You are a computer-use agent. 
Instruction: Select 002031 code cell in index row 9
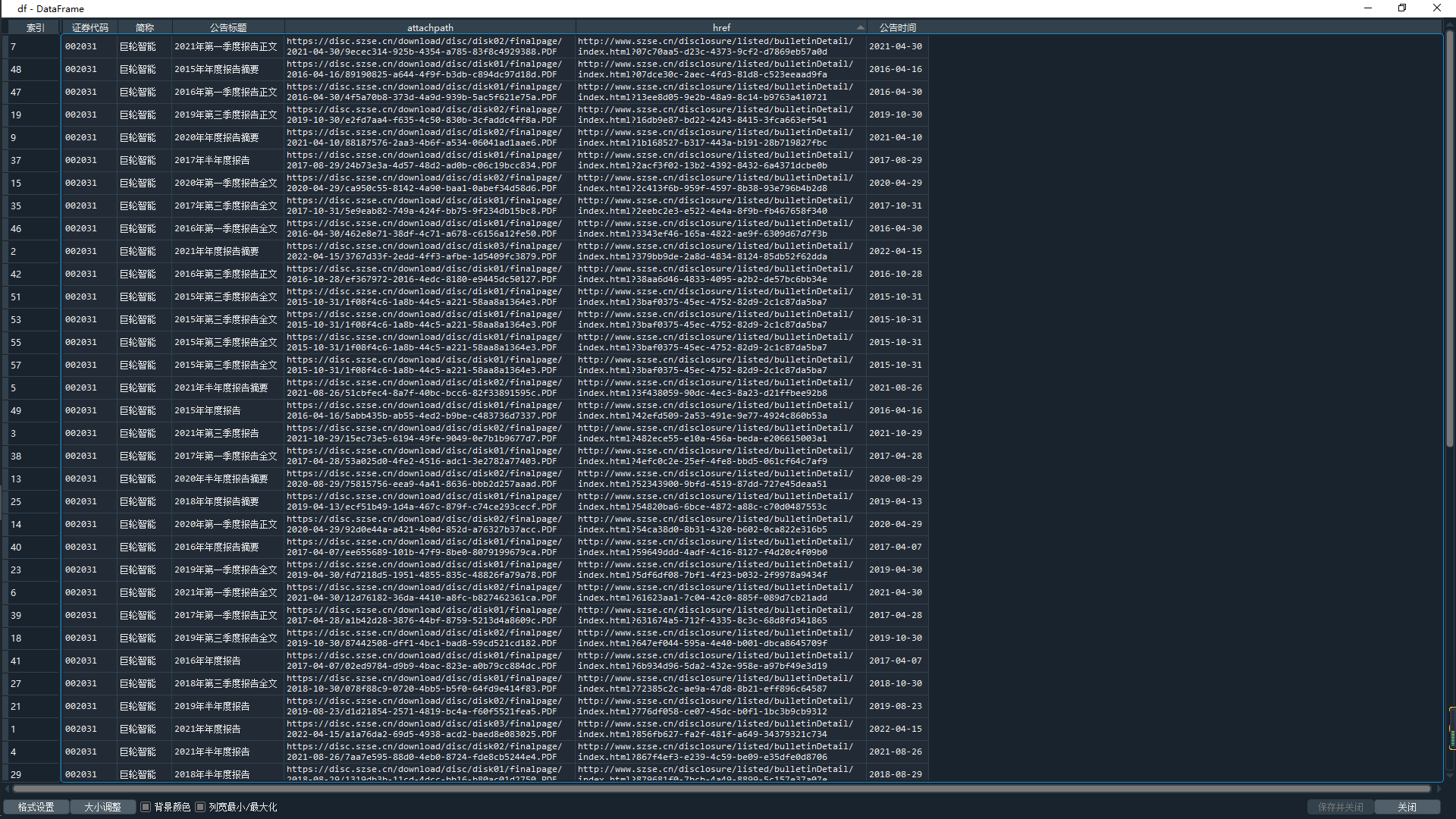(x=89, y=137)
